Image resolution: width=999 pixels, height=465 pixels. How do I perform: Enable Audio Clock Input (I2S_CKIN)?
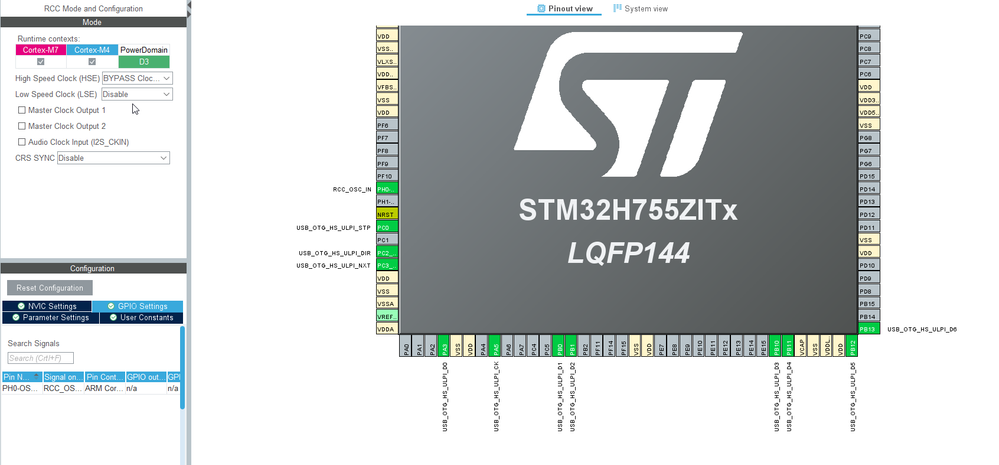click(22, 142)
